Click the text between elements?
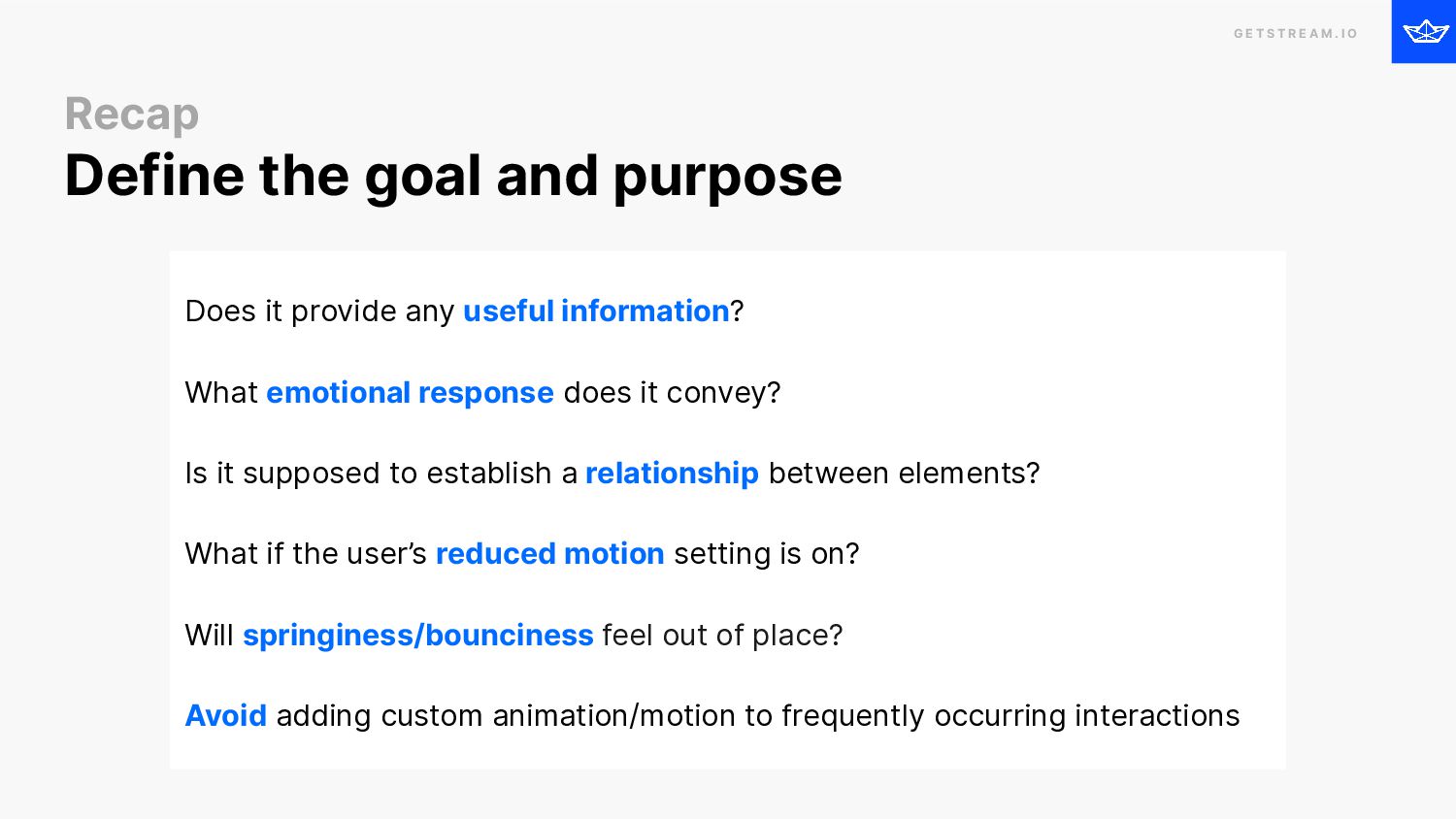 click(x=904, y=474)
